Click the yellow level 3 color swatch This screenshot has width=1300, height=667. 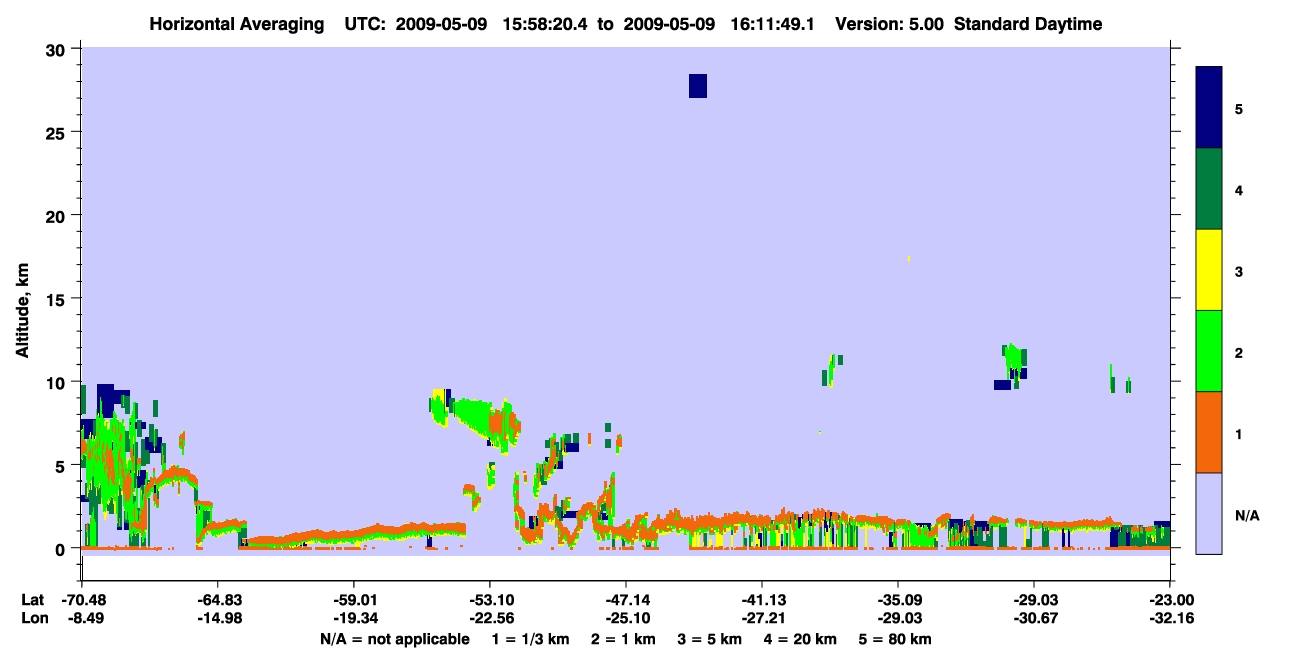pos(1209,270)
